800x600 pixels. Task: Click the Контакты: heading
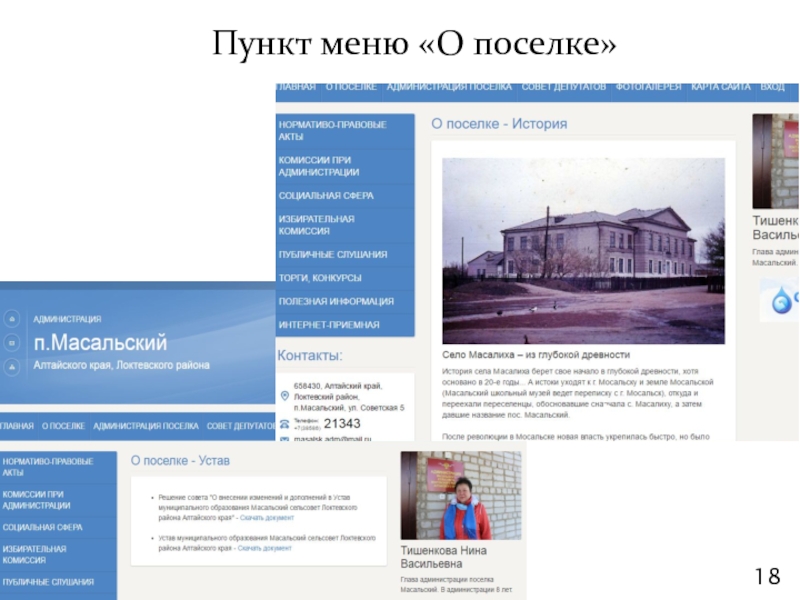click(310, 356)
